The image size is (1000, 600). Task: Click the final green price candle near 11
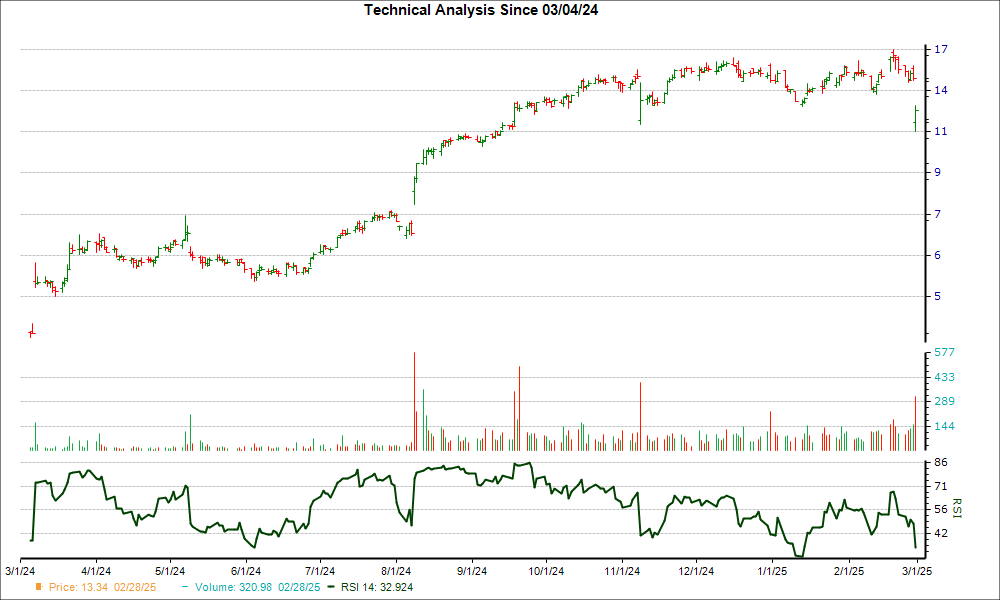coord(916,119)
